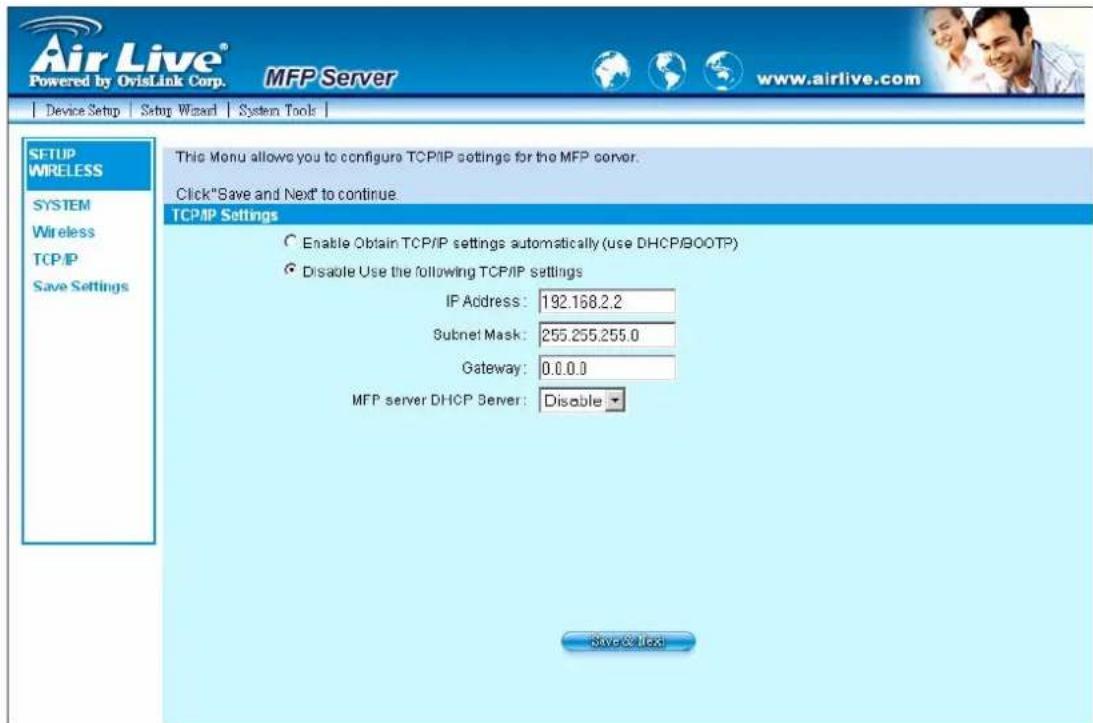This screenshot has height=723, width=1093.
Task: Click the Subnet Mask input field
Action: [x=606, y=335]
